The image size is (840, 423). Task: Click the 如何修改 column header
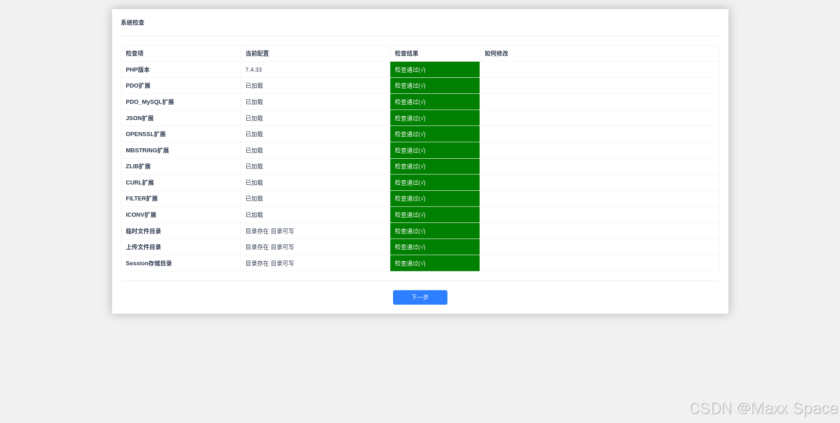click(x=496, y=54)
